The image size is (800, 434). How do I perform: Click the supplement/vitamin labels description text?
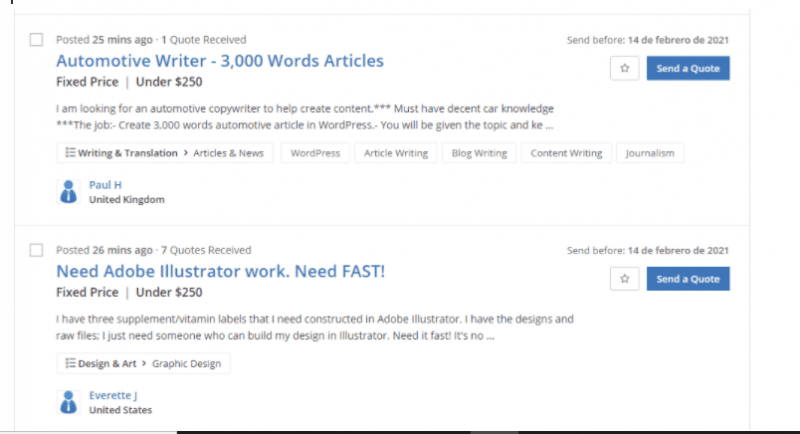[315, 327]
